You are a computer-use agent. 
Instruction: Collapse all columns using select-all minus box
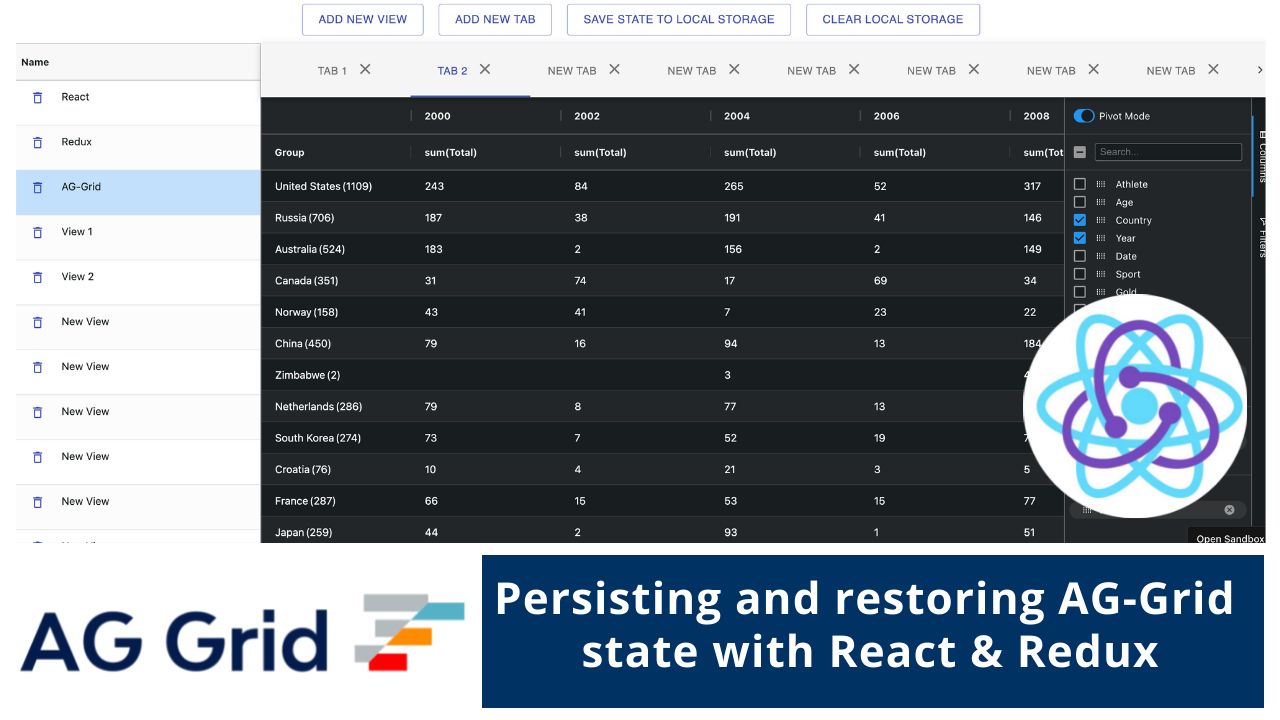[1080, 152]
